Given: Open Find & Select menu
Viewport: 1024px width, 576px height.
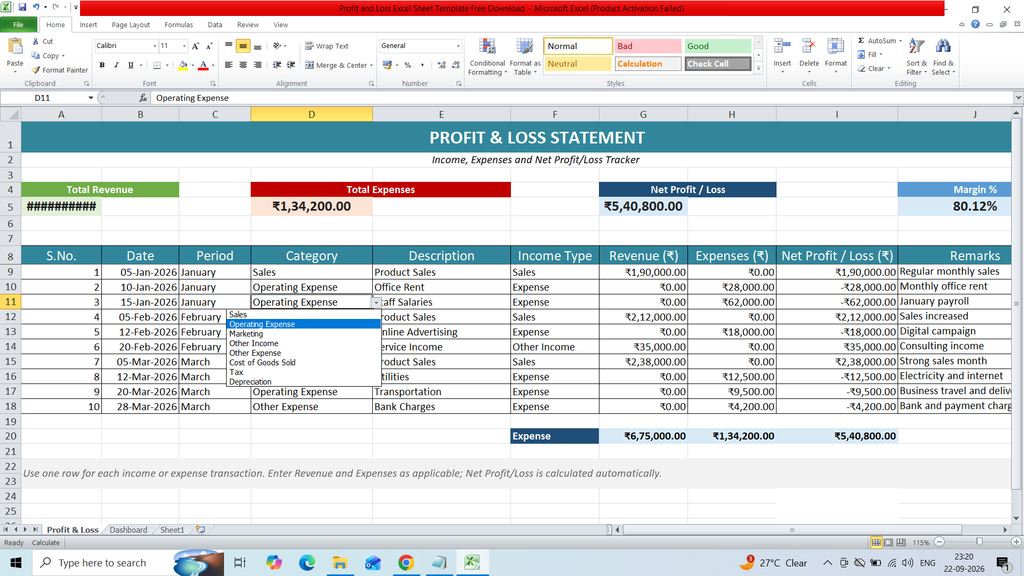Looking at the screenshot, I should pos(942,57).
